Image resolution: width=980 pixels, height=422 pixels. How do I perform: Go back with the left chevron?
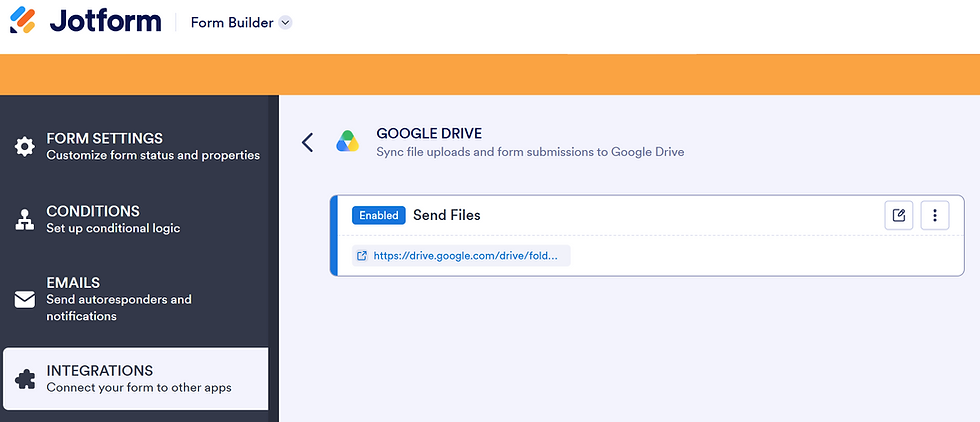(x=307, y=142)
